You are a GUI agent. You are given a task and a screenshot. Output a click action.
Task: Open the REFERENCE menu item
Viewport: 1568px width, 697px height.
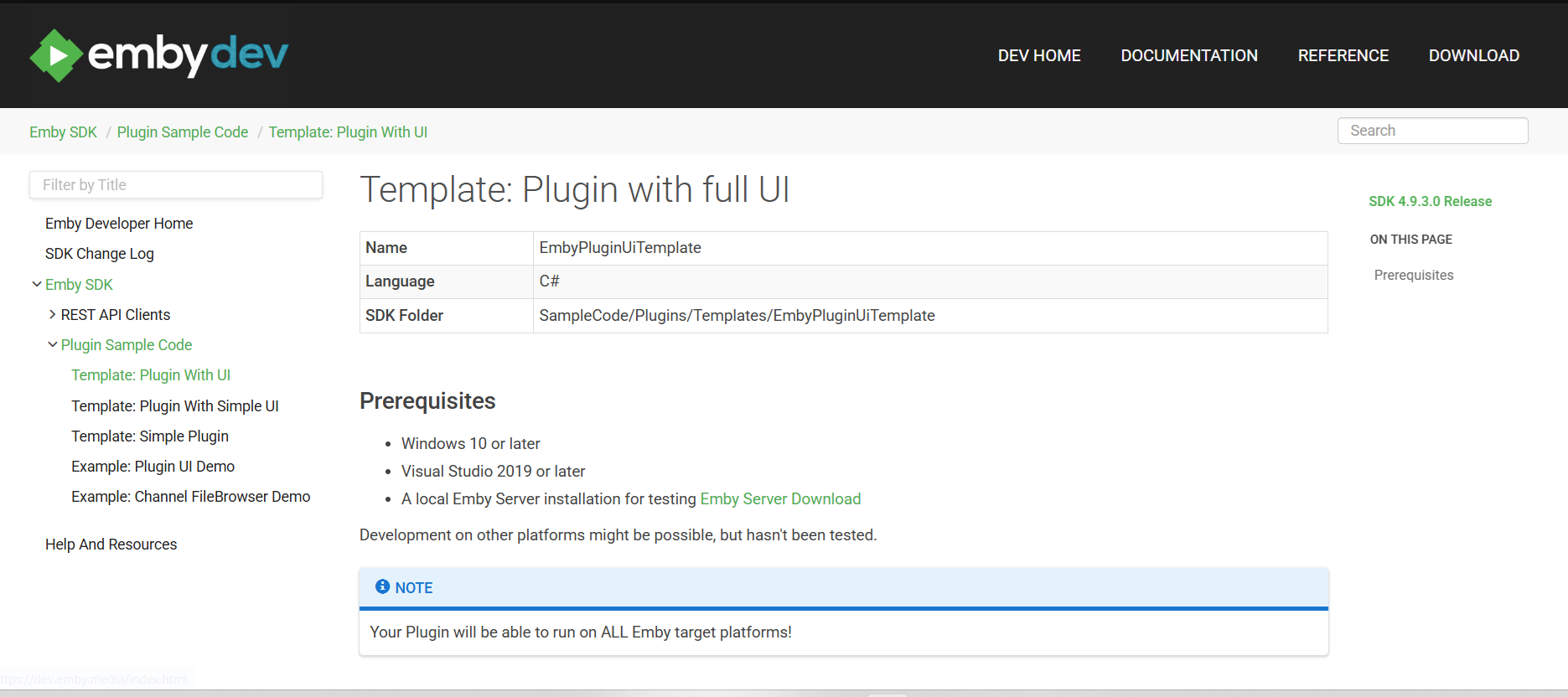[1343, 55]
